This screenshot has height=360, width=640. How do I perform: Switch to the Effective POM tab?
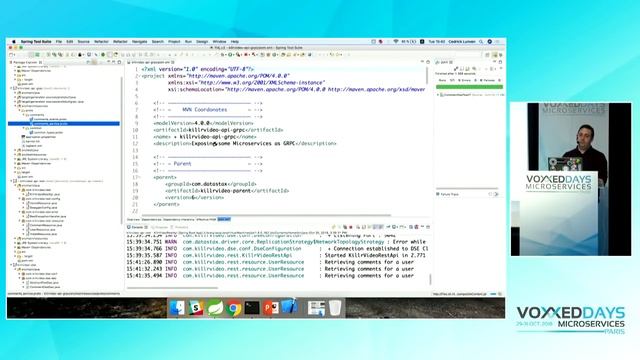pyautogui.click(x=206, y=220)
